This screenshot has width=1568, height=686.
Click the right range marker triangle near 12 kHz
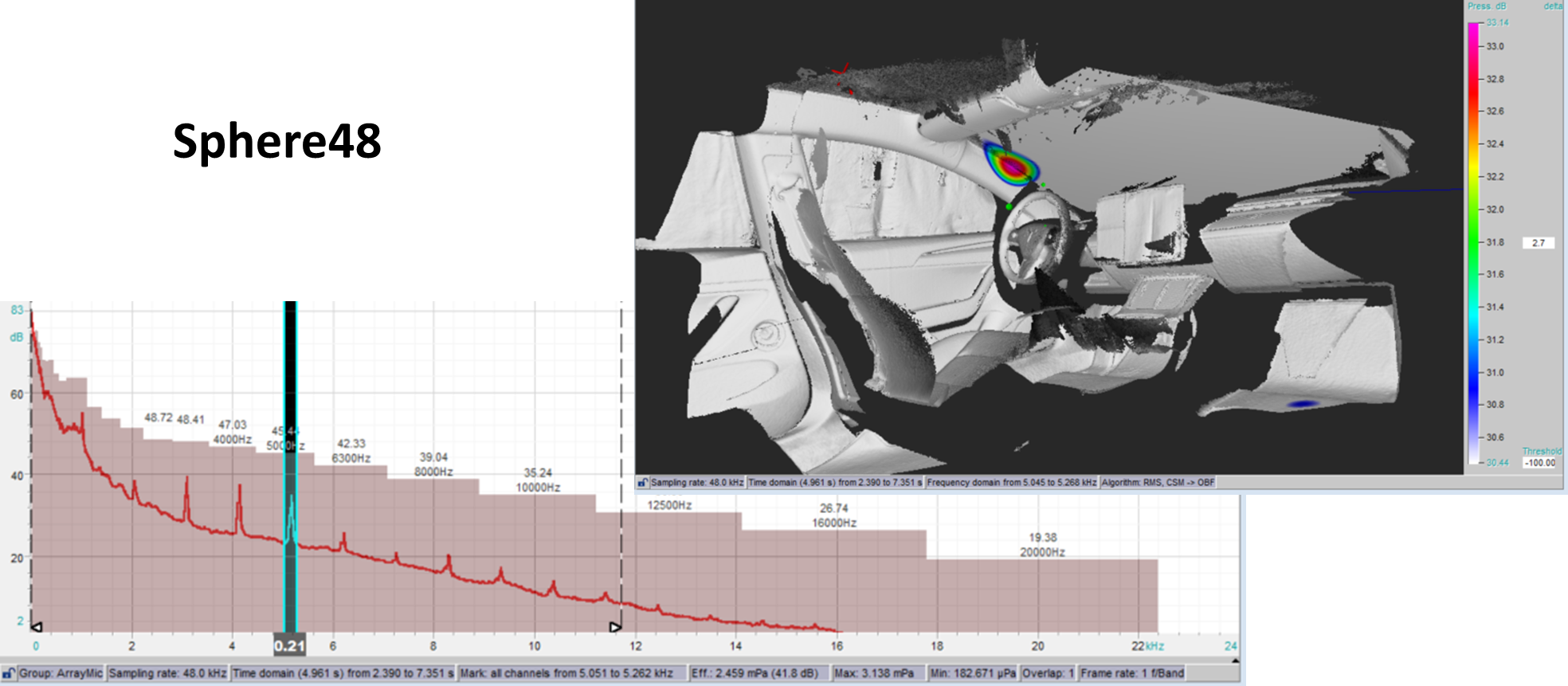615,627
